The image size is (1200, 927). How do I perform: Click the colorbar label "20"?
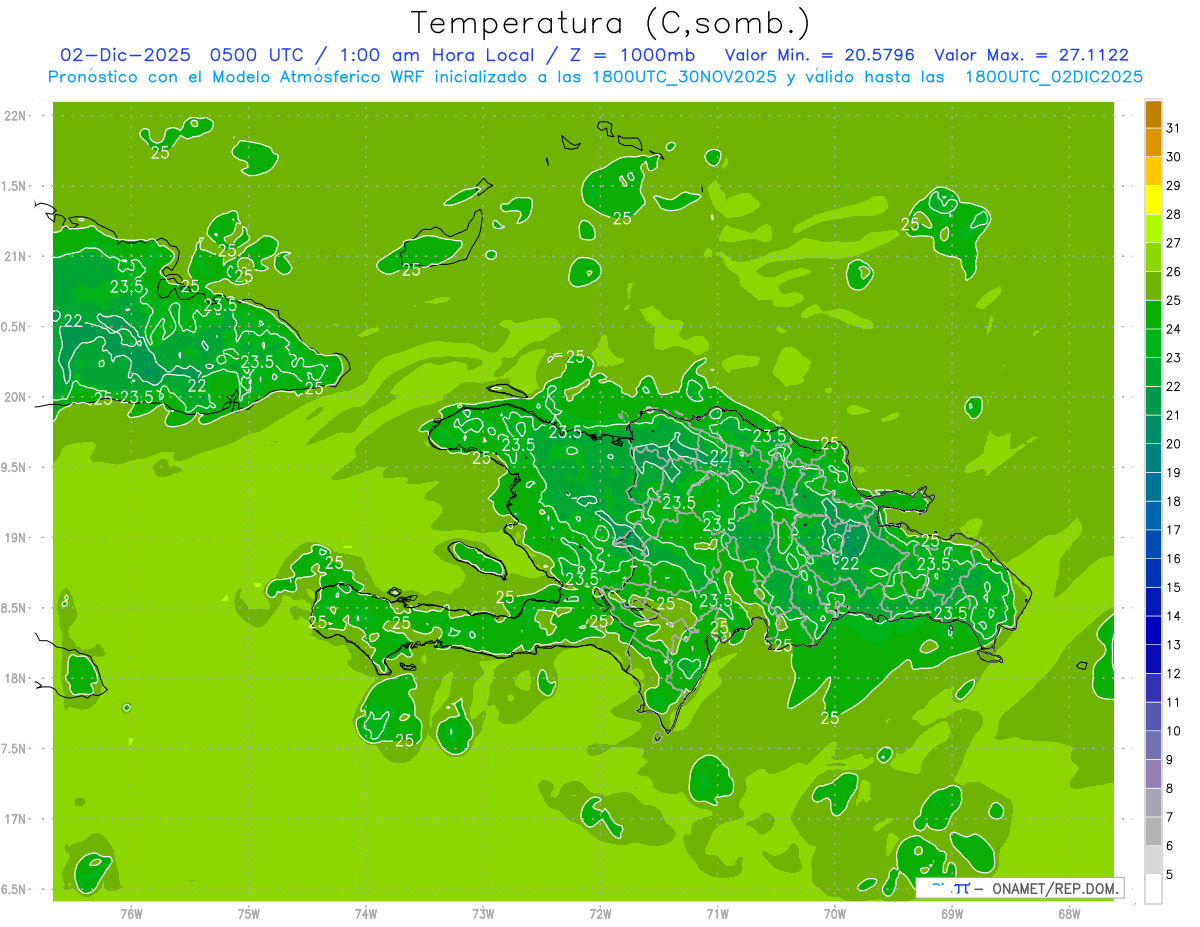1173,444
